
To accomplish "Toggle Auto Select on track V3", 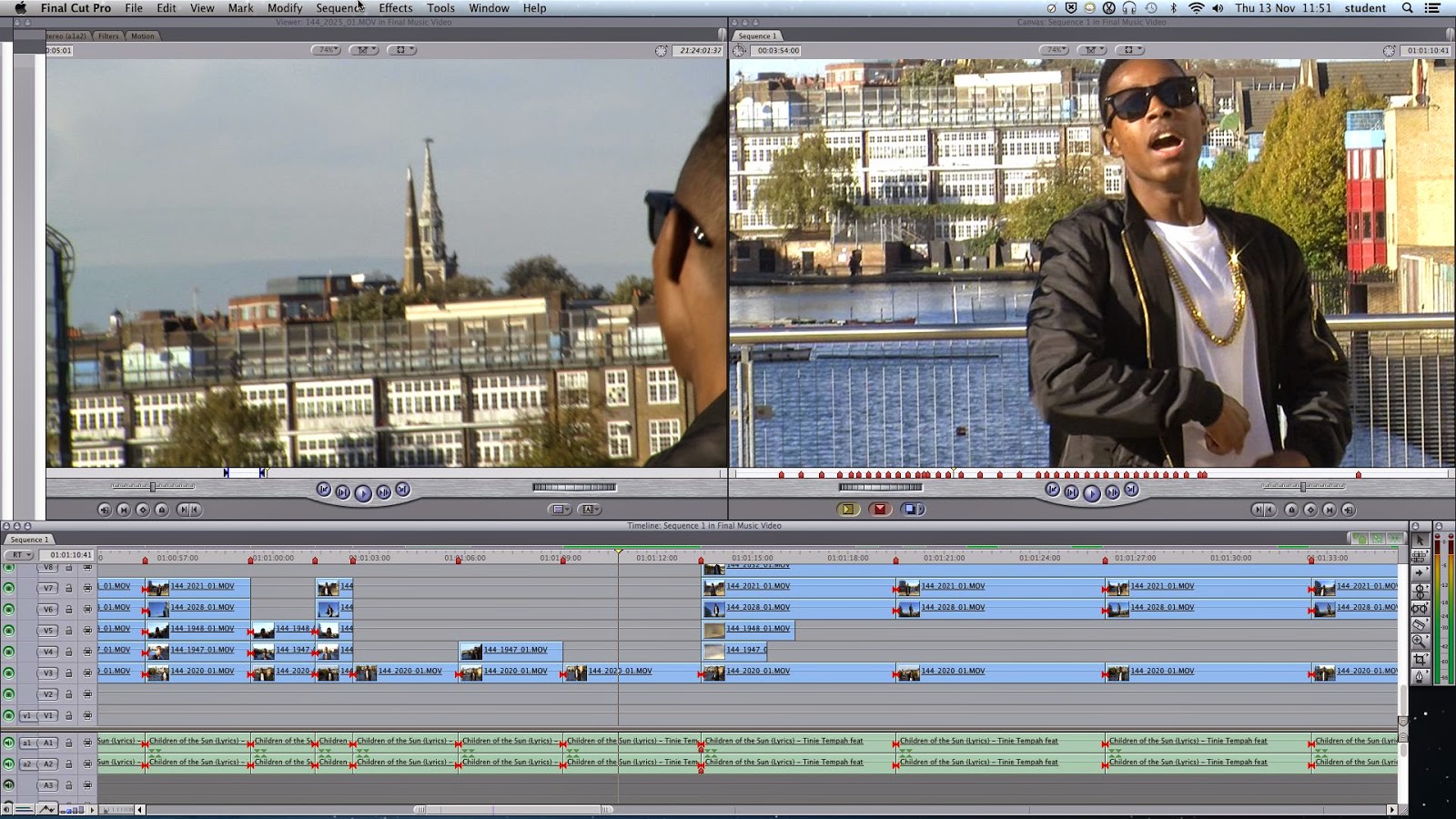I will [x=87, y=672].
